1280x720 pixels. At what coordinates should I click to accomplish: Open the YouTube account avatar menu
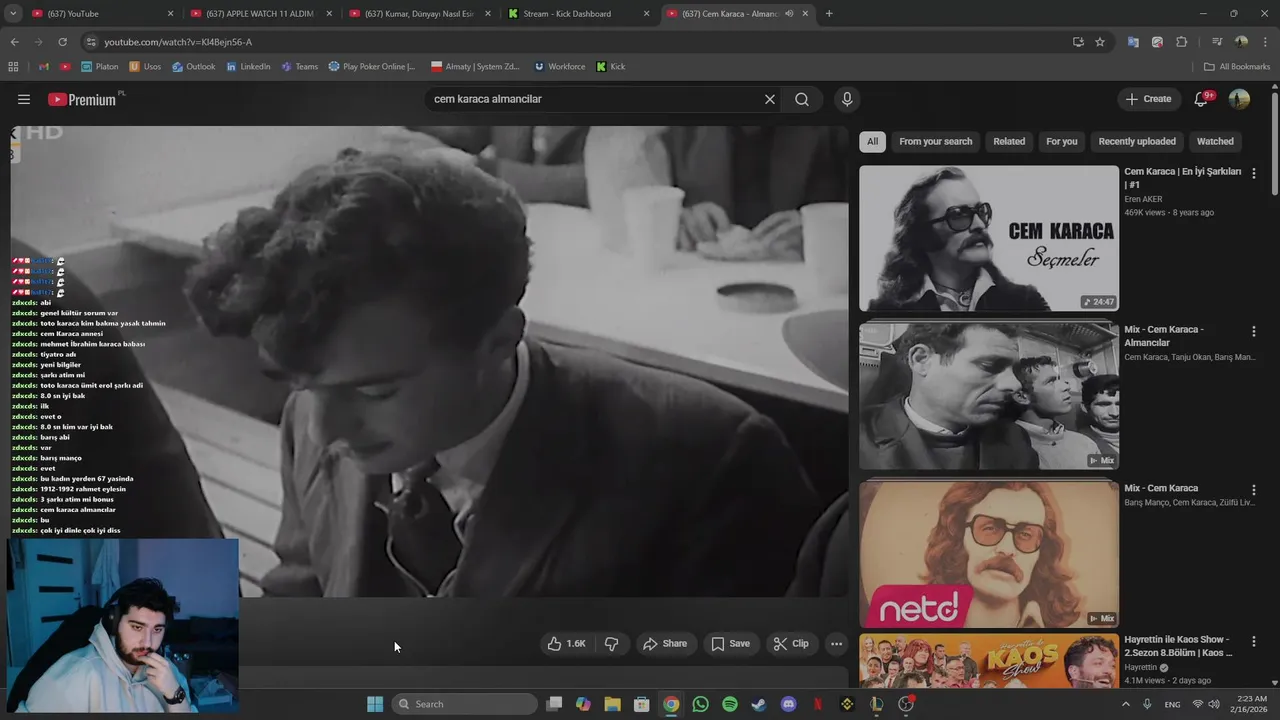click(1239, 99)
